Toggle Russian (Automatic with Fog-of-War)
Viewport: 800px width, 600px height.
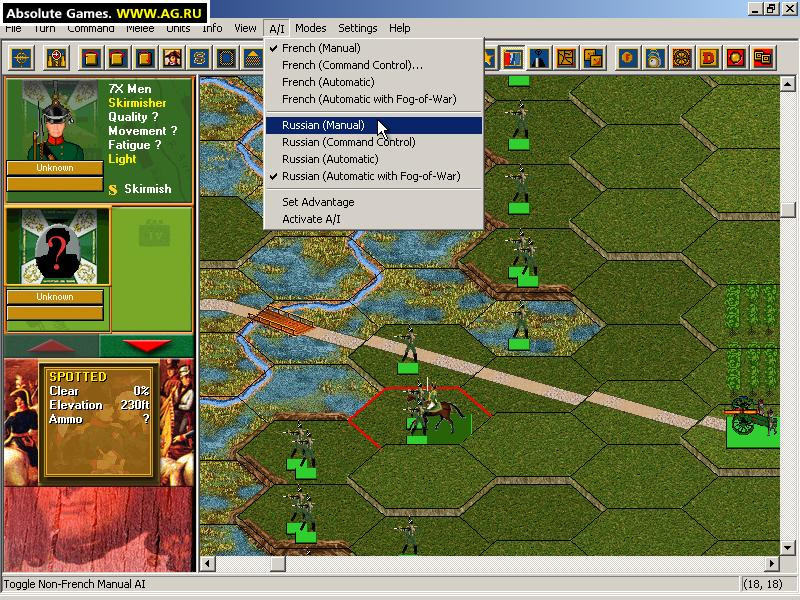[x=373, y=176]
